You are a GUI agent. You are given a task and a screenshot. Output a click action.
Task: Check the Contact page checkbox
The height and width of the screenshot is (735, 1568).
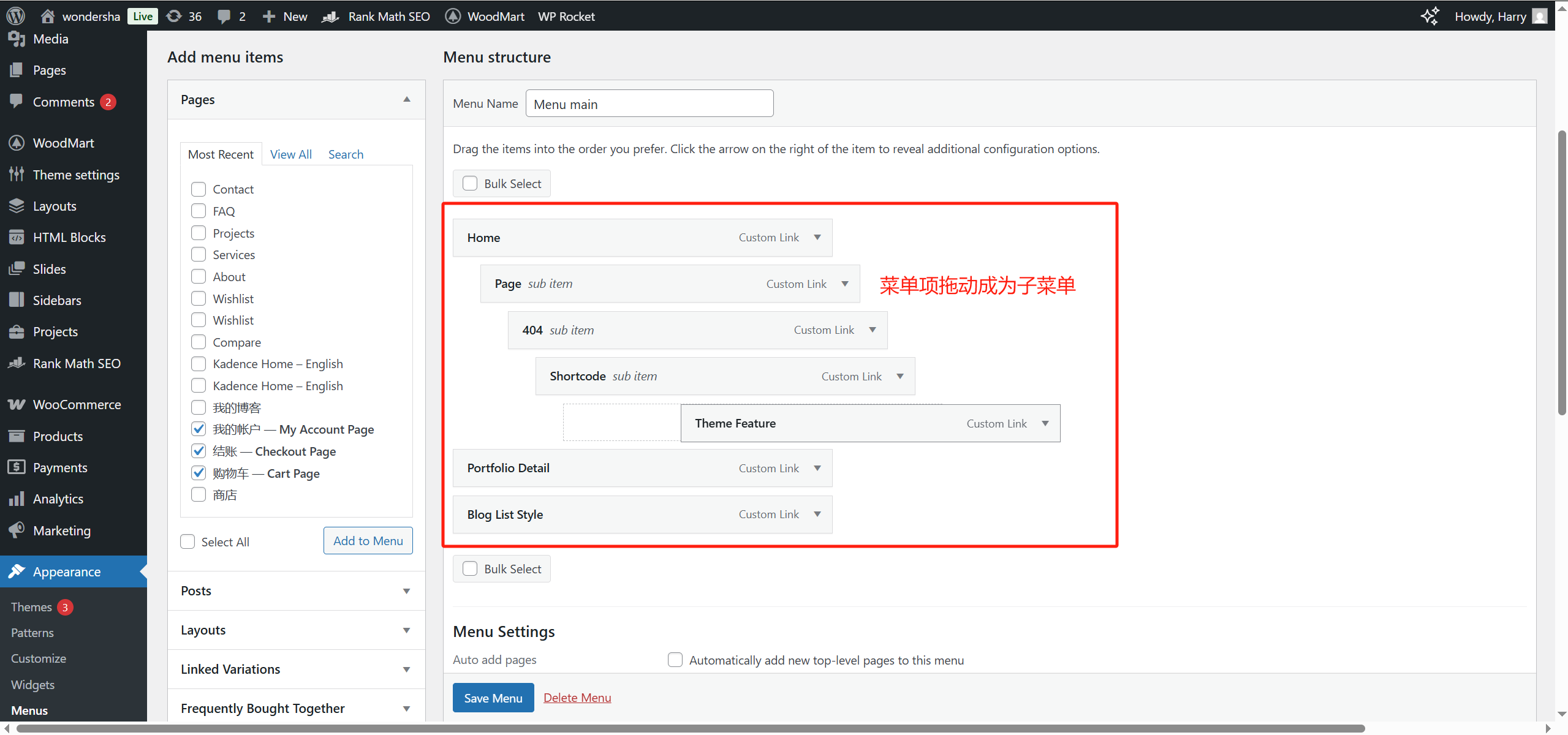pos(198,189)
